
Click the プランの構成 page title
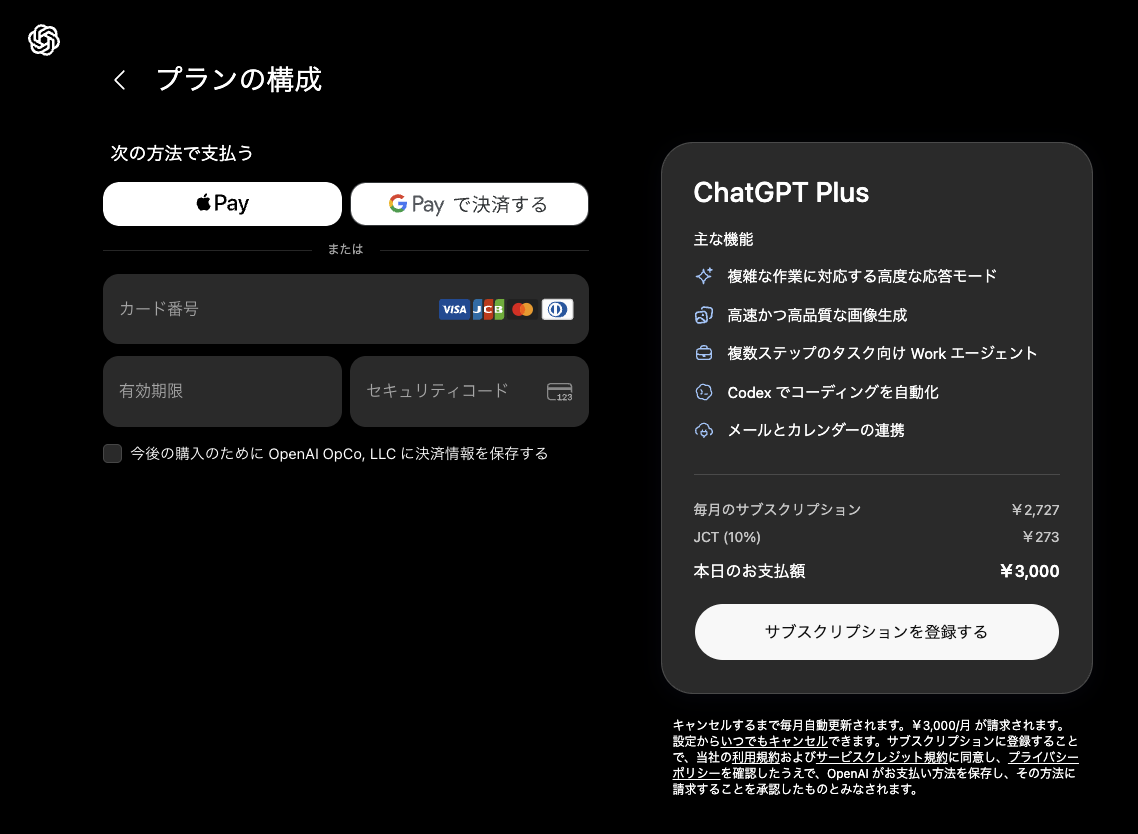pyautogui.click(x=239, y=79)
